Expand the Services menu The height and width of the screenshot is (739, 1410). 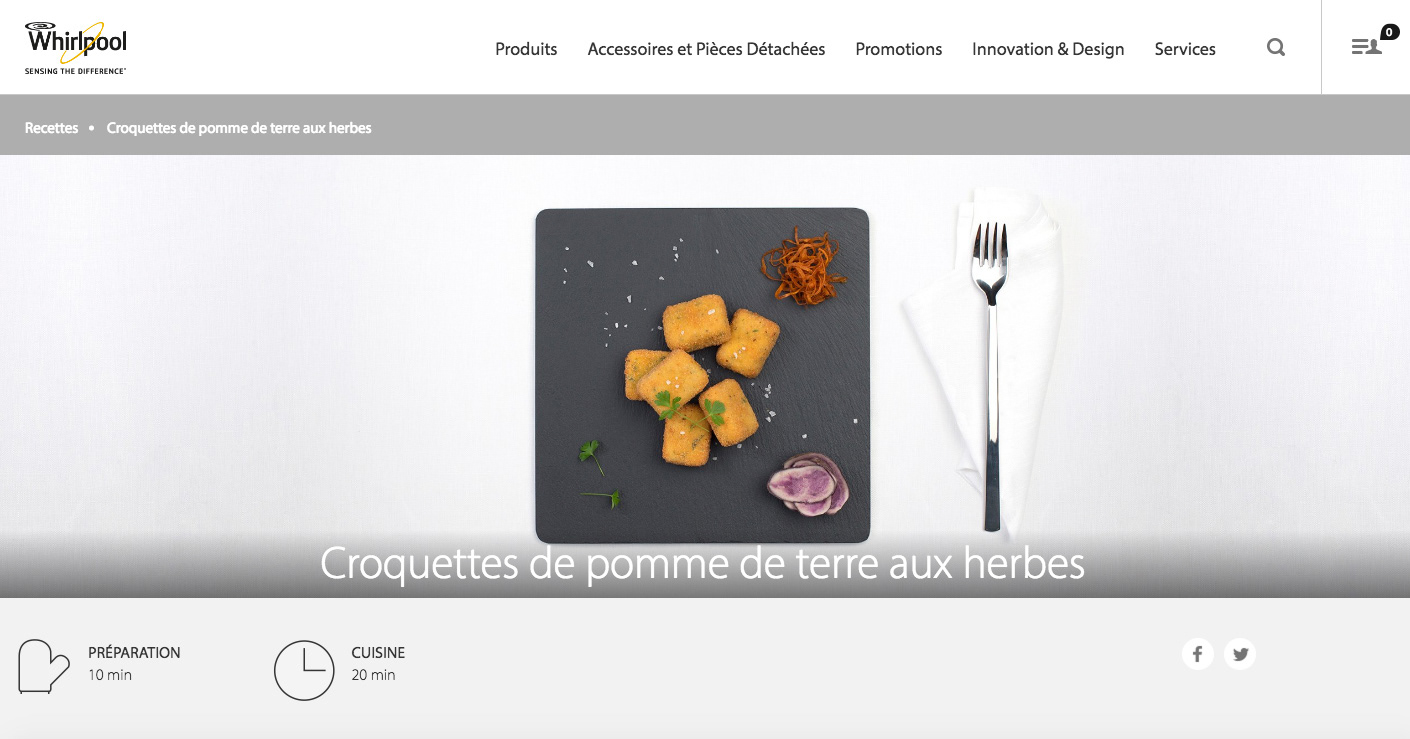1185,49
